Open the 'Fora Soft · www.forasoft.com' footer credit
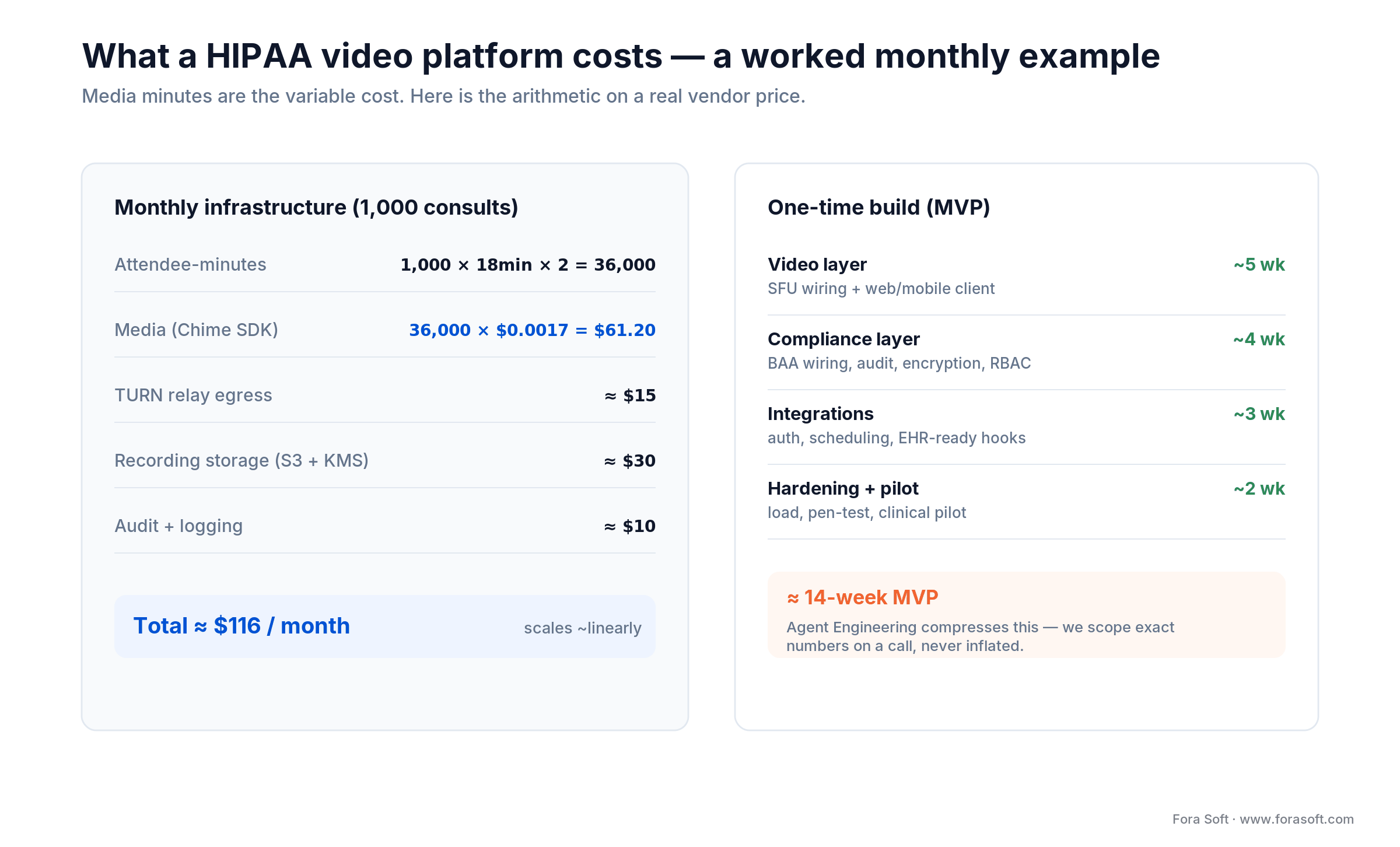Image resolution: width=1400 pixels, height=847 pixels. [1263, 819]
